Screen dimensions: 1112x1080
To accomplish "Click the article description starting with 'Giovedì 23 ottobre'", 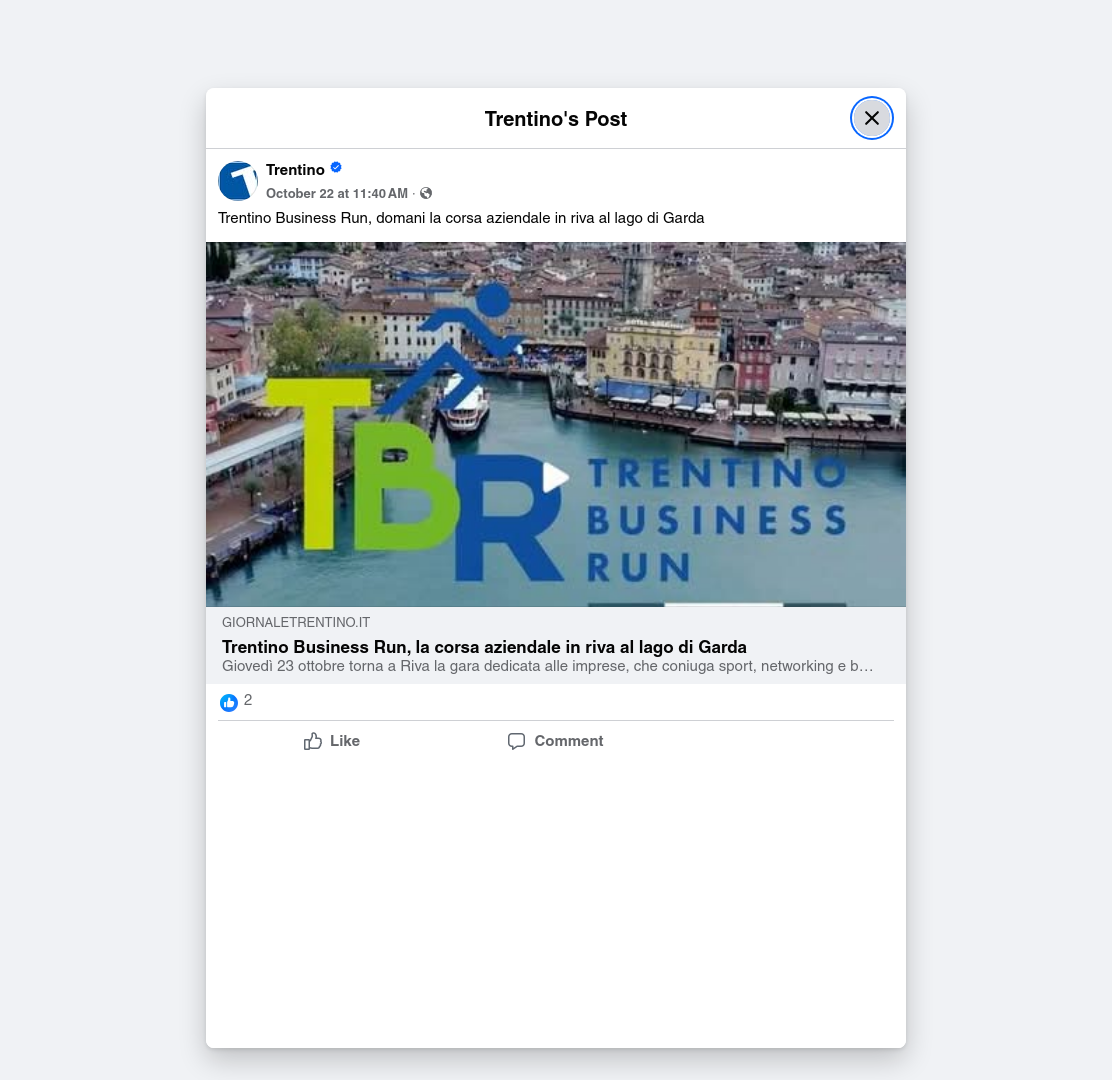I will click(x=547, y=667).
